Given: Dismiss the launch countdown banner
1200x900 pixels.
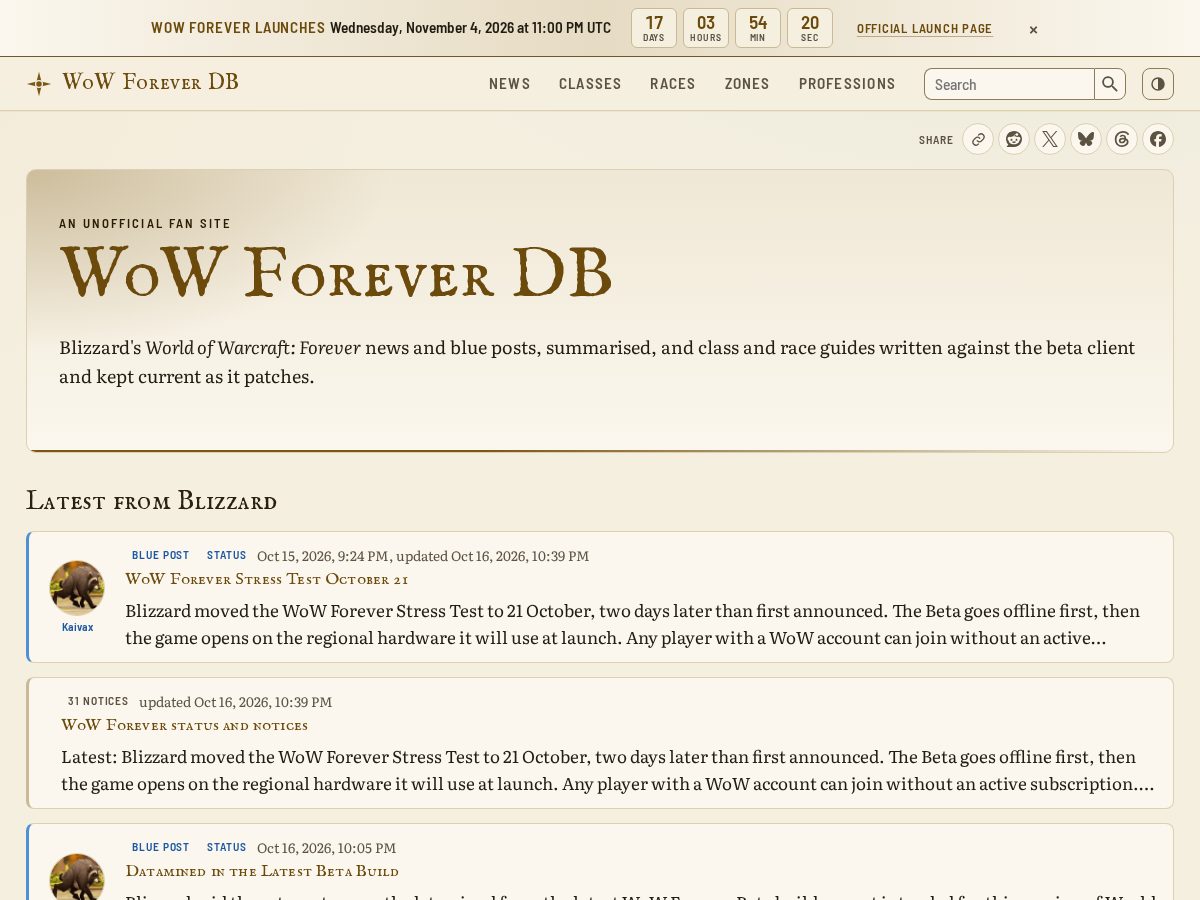Looking at the screenshot, I should pyautogui.click(x=1033, y=29).
